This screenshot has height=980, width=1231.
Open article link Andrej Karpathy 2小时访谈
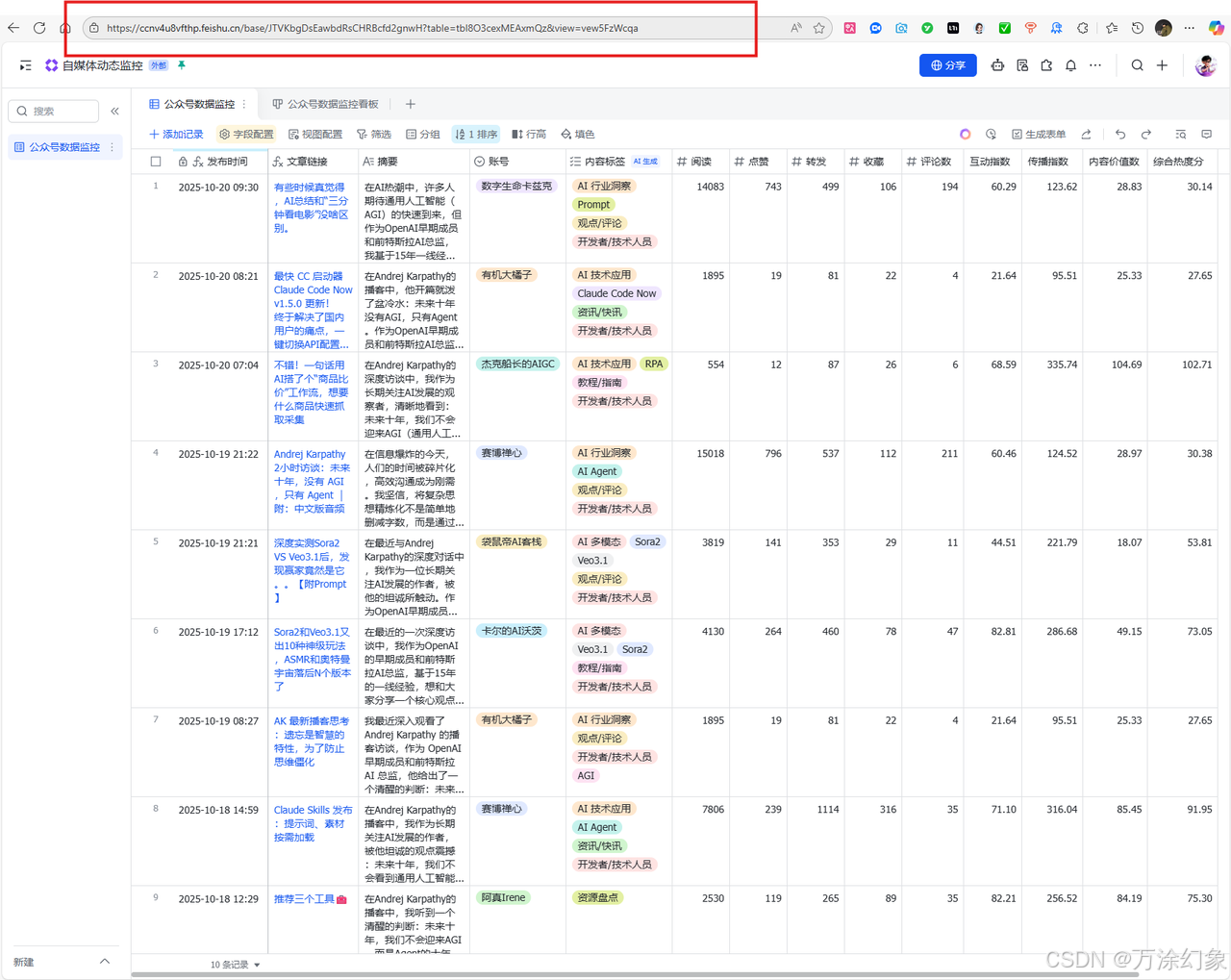click(x=312, y=481)
